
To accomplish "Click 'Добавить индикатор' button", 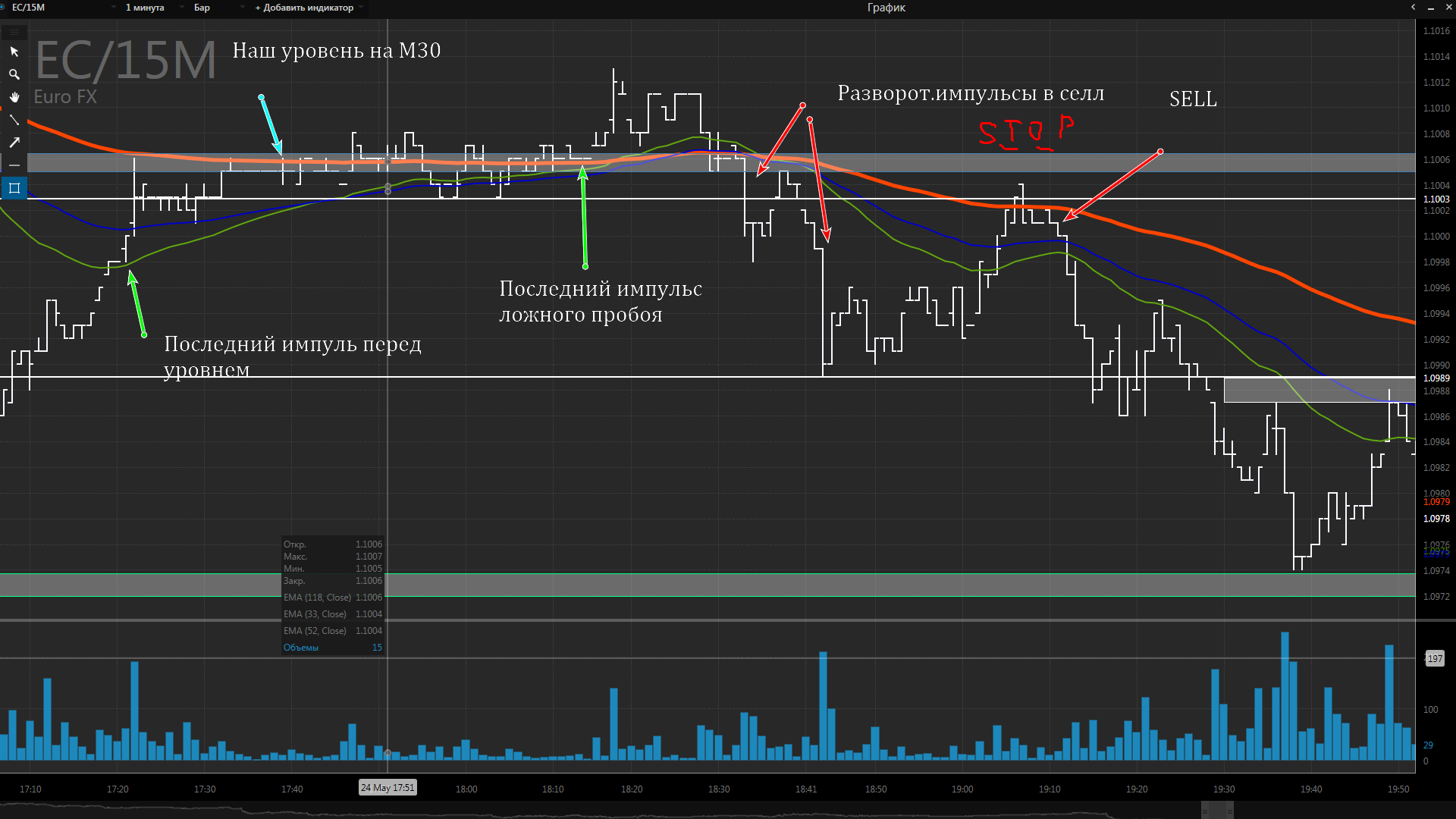I will click(304, 8).
